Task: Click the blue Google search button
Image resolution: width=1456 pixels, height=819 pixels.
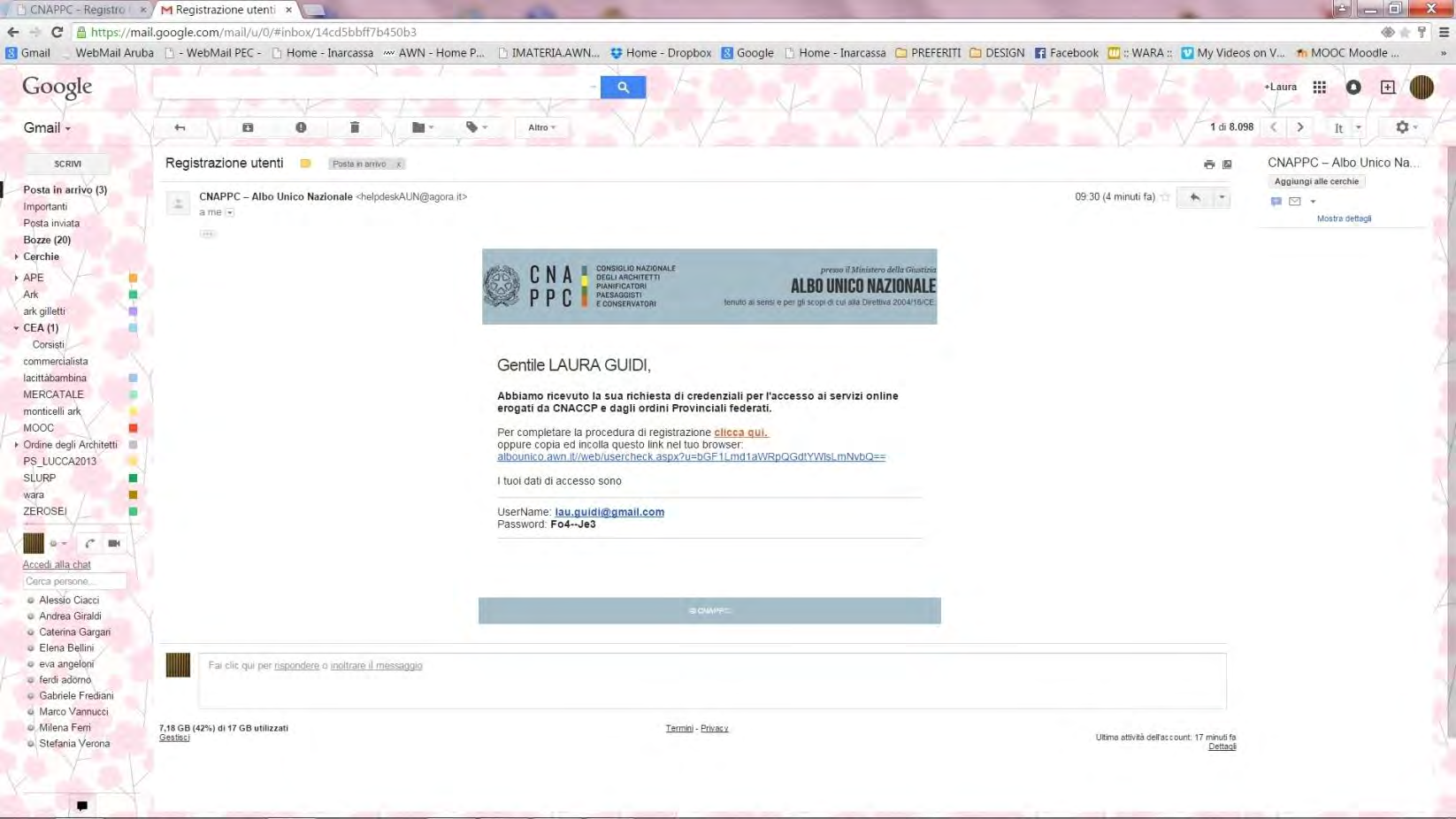Action: 623,87
